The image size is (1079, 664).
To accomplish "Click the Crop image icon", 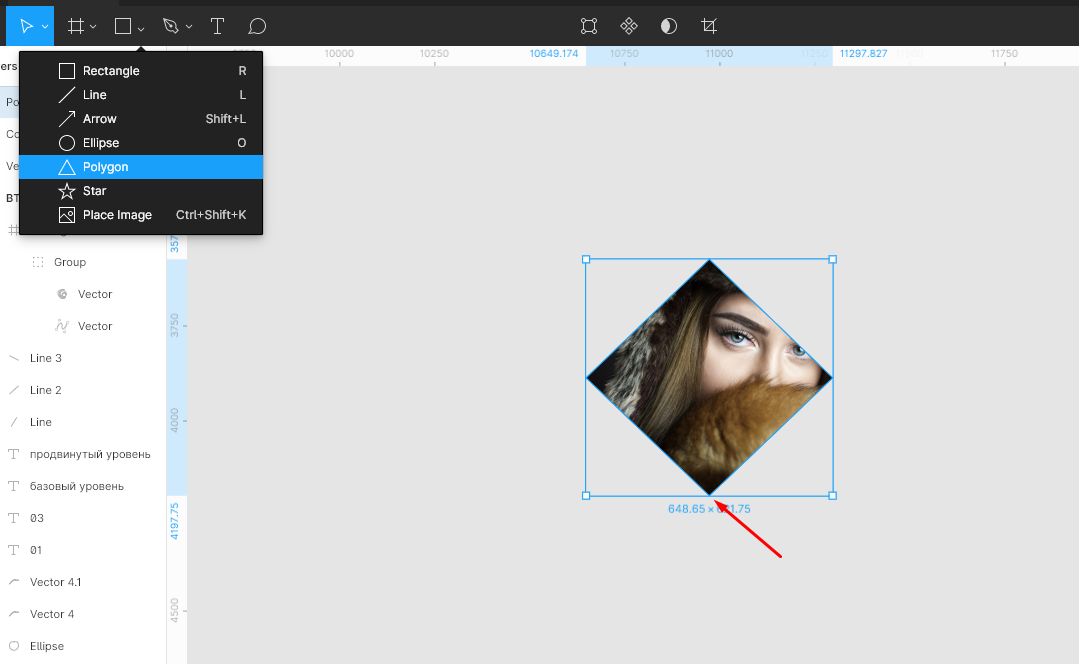I will [709, 26].
